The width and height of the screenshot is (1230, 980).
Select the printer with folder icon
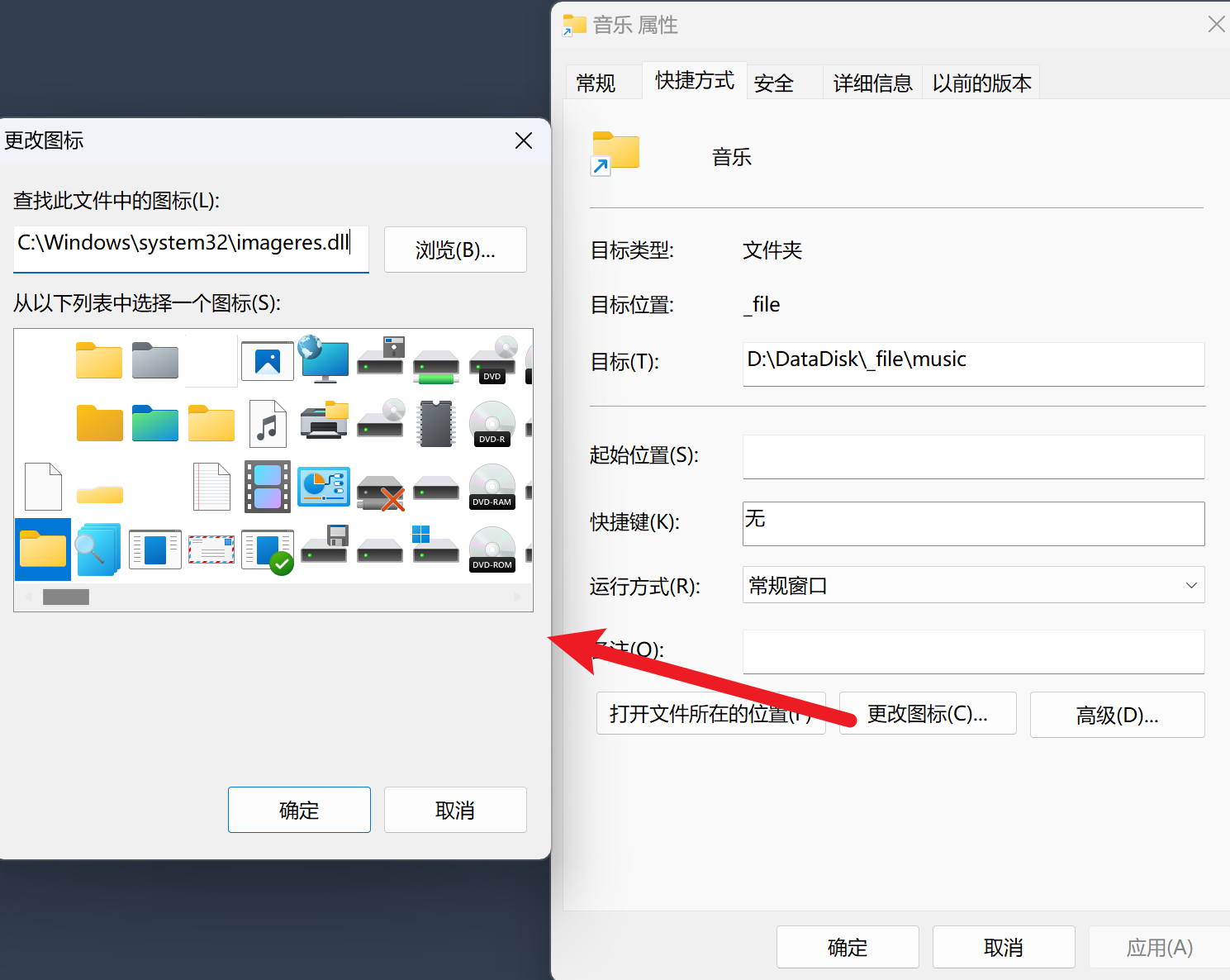(324, 421)
